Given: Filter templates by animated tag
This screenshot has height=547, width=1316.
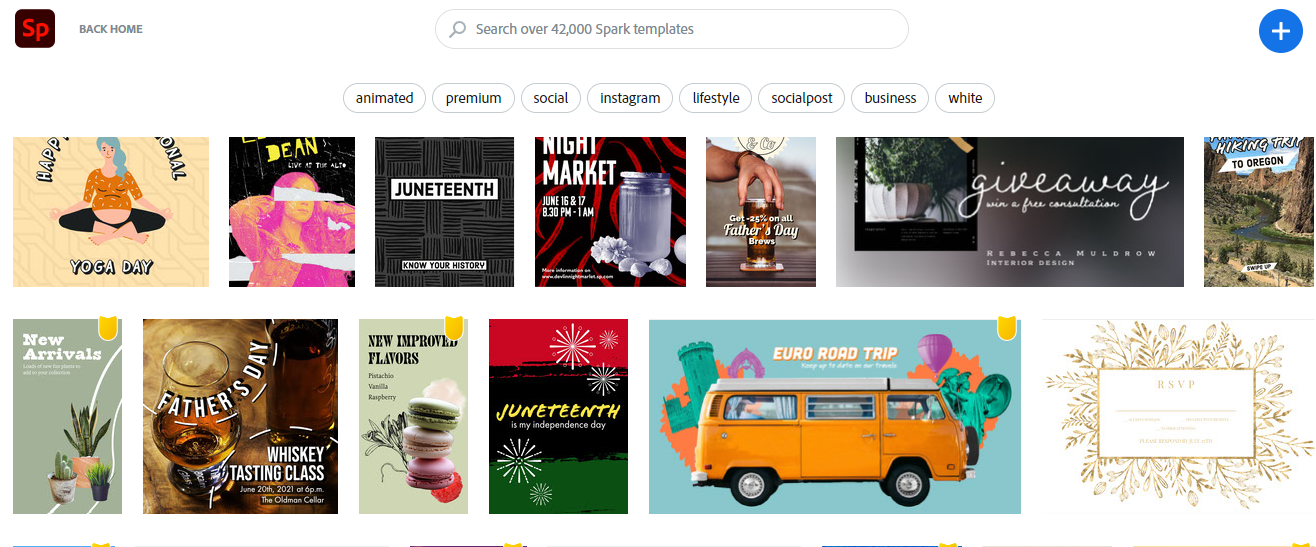Looking at the screenshot, I should 385,98.
